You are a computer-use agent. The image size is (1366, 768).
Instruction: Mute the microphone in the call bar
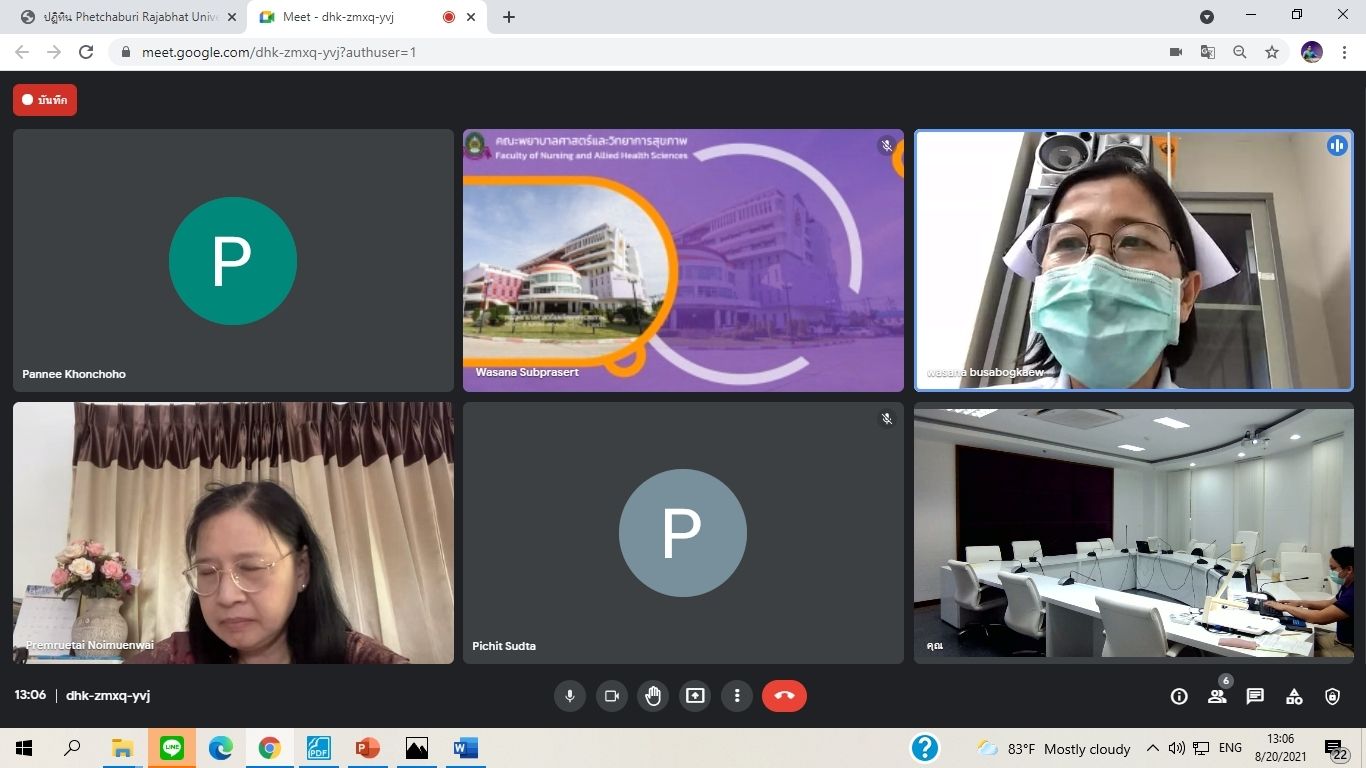(570, 696)
